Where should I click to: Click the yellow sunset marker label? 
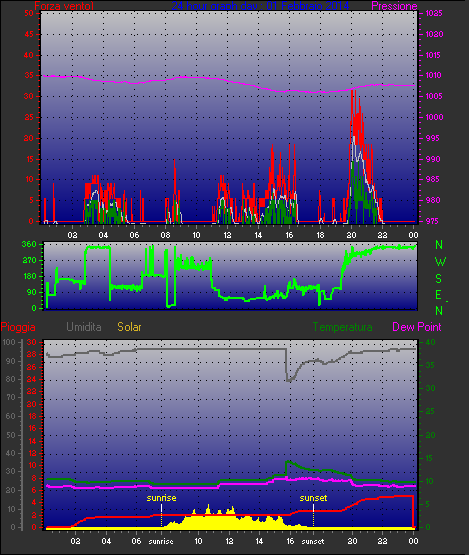(x=313, y=498)
